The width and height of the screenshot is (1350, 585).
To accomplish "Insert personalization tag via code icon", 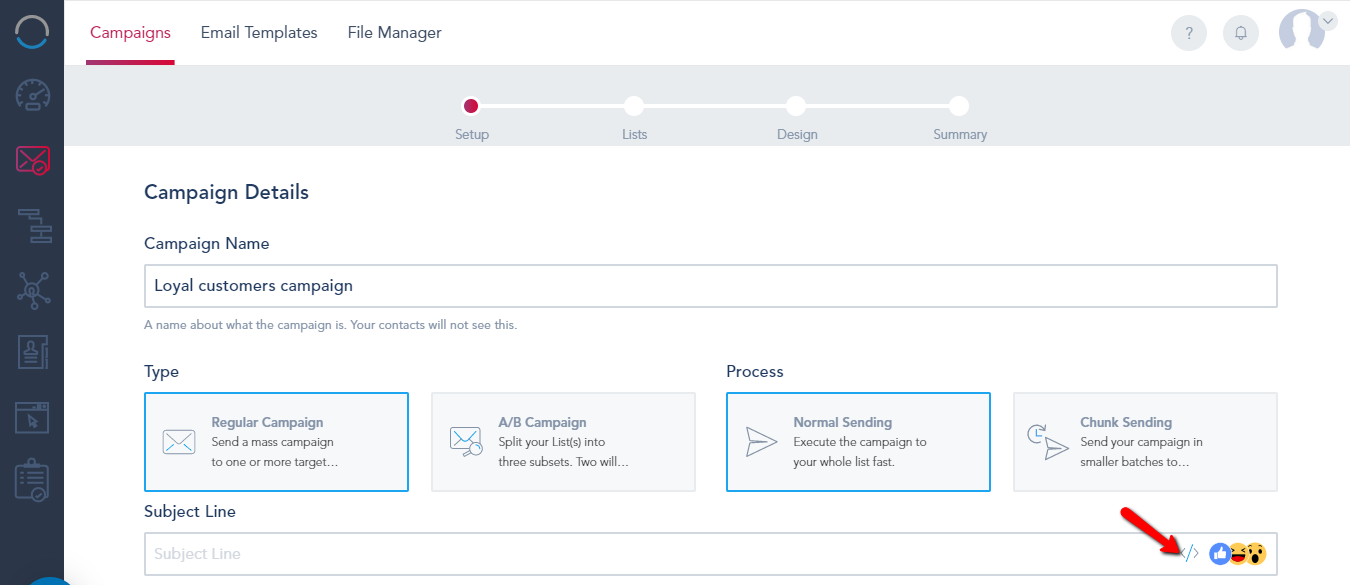I will coord(1189,553).
